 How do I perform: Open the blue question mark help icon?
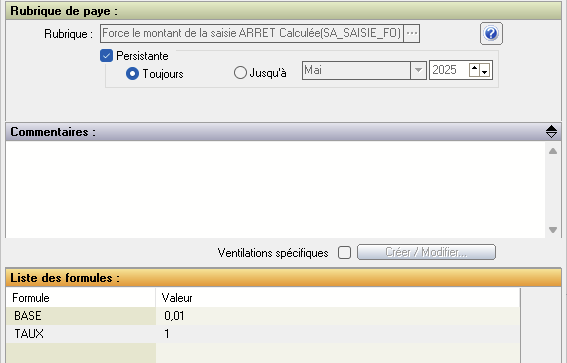(491, 34)
